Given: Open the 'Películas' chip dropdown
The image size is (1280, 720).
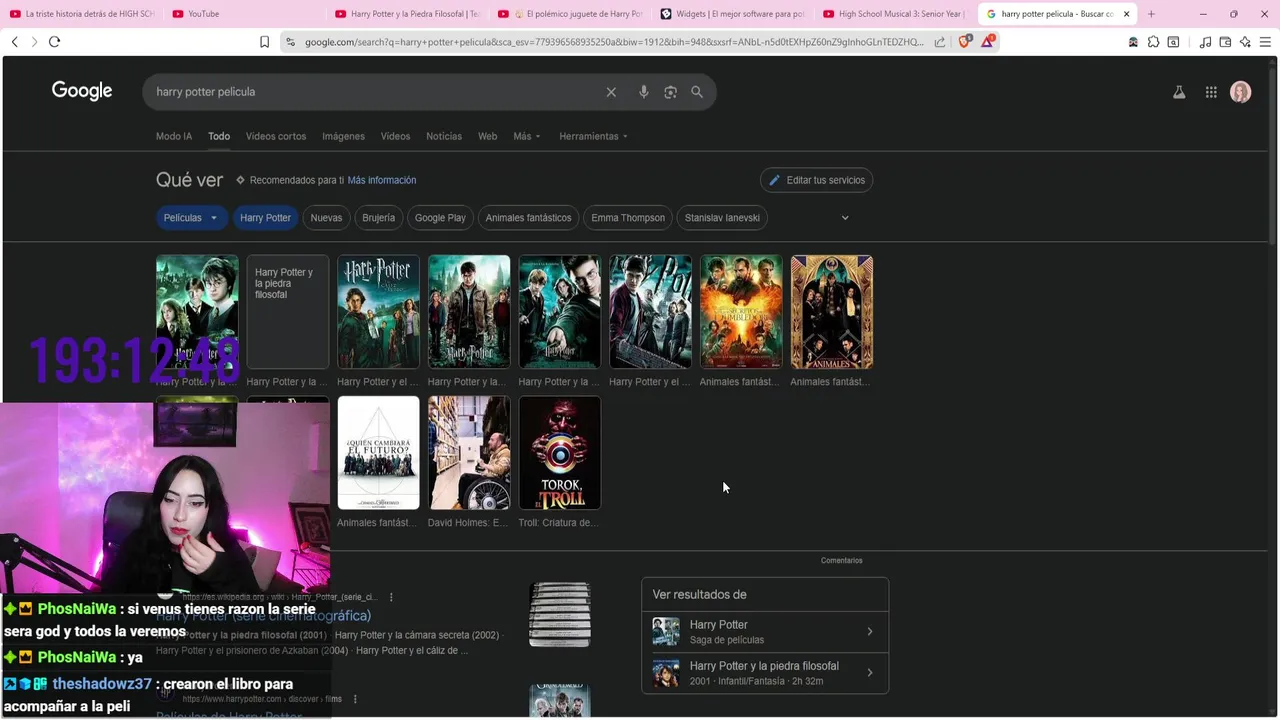Looking at the screenshot, I should 191,218.
